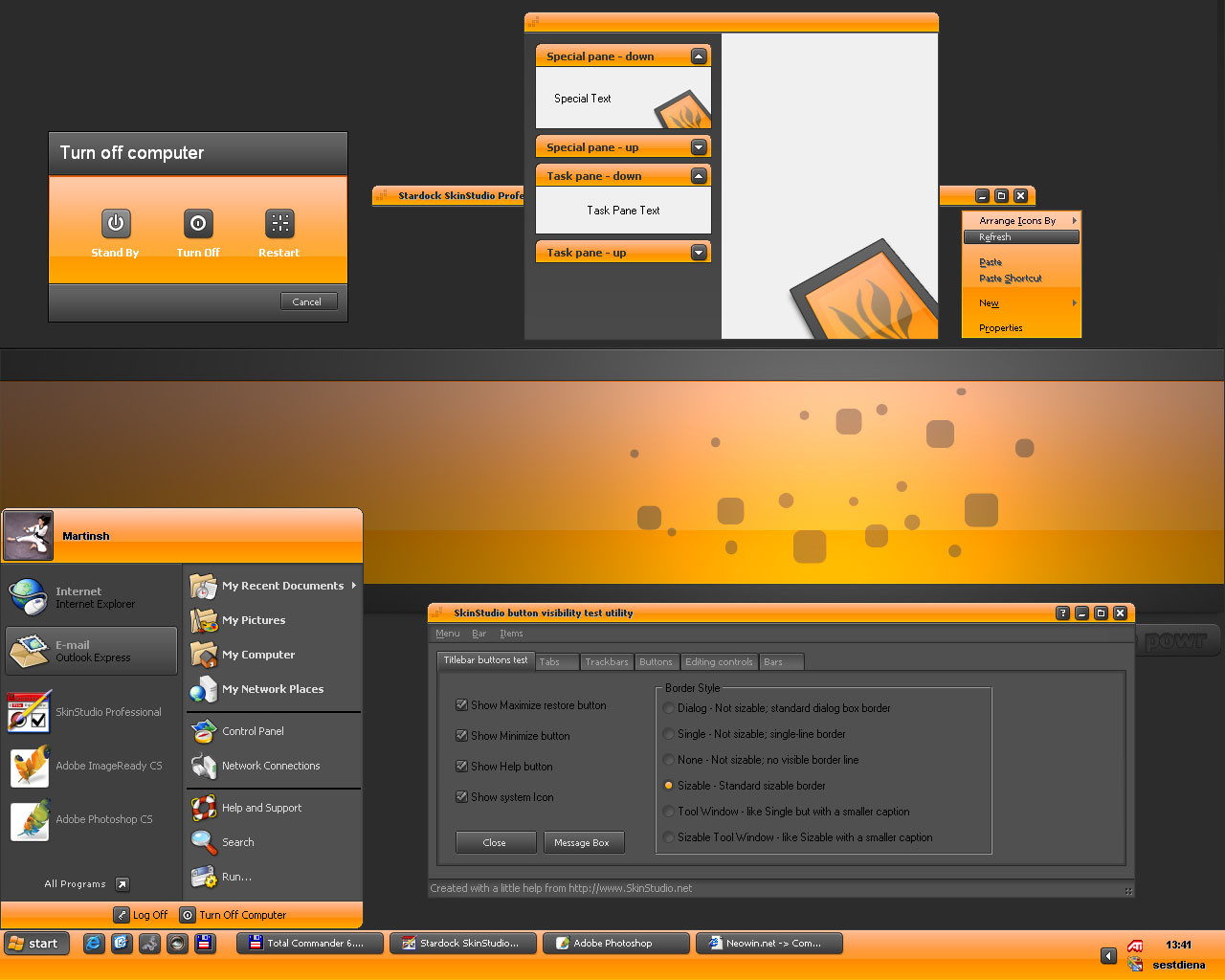Switch to Adobe Photoshop taskbar button
The image size is (1225, 980).
tap(616, 944)
